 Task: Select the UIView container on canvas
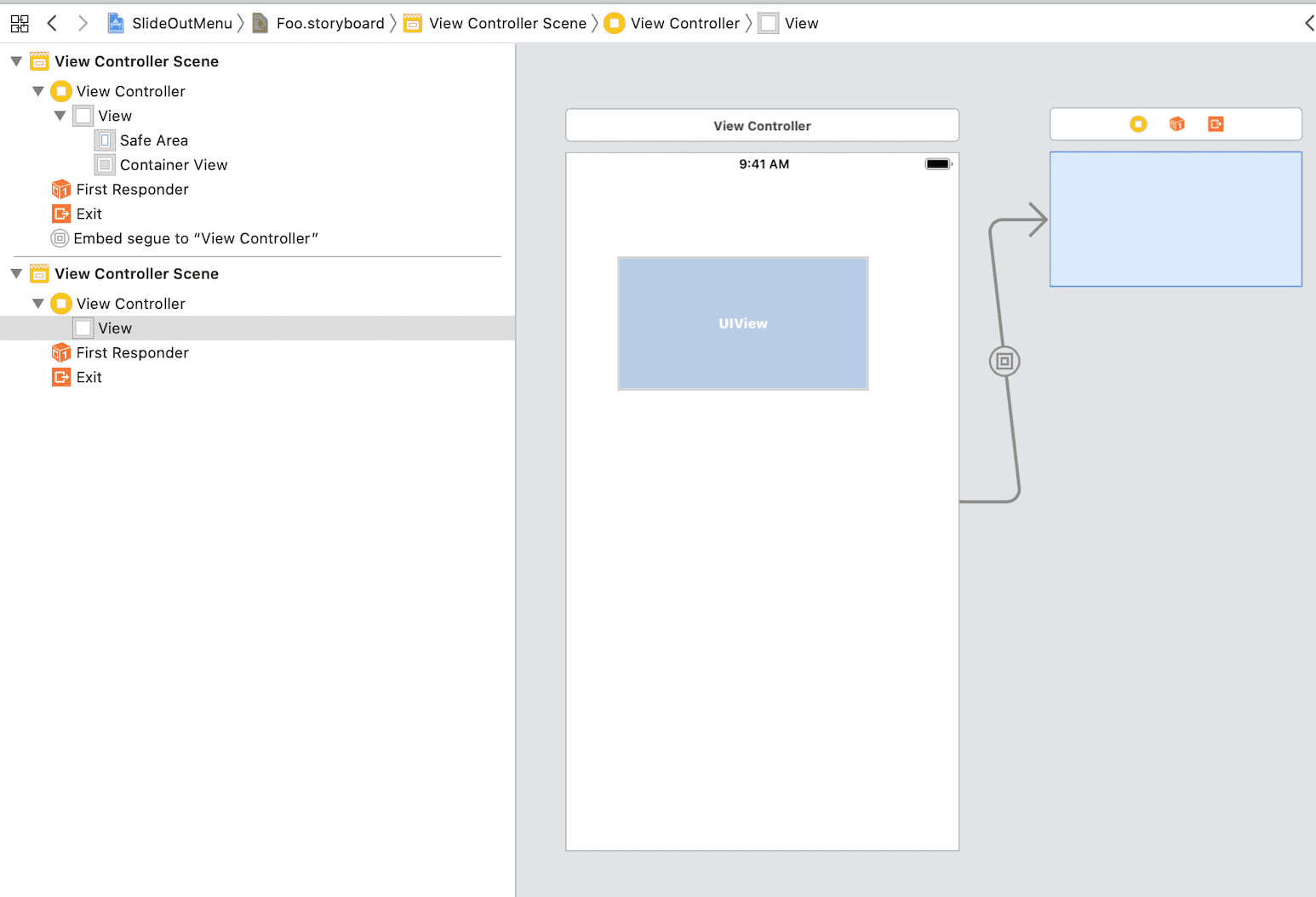click(743, 323)
